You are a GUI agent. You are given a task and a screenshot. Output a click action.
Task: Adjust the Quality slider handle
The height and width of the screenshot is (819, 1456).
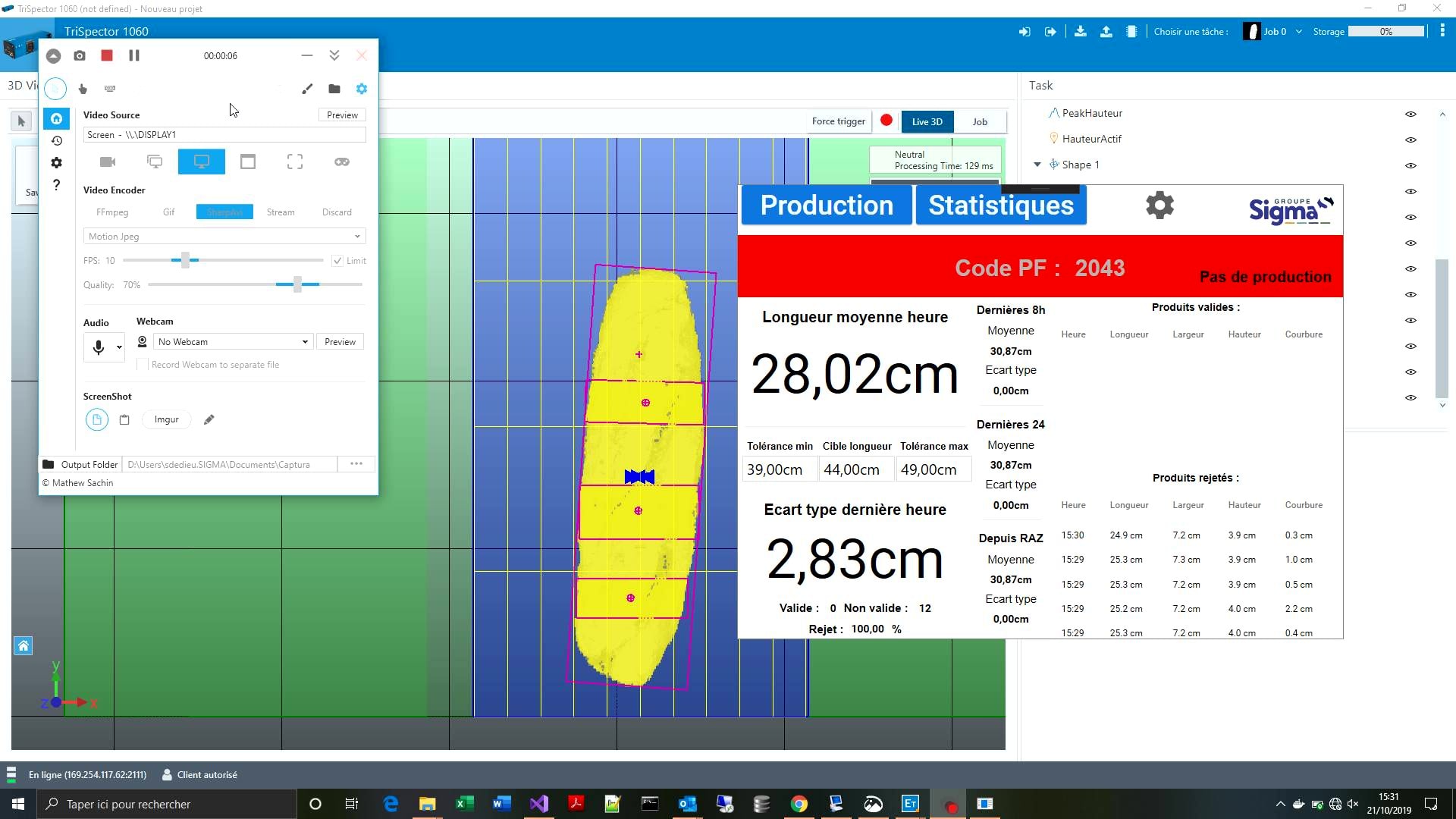point(297,284)
